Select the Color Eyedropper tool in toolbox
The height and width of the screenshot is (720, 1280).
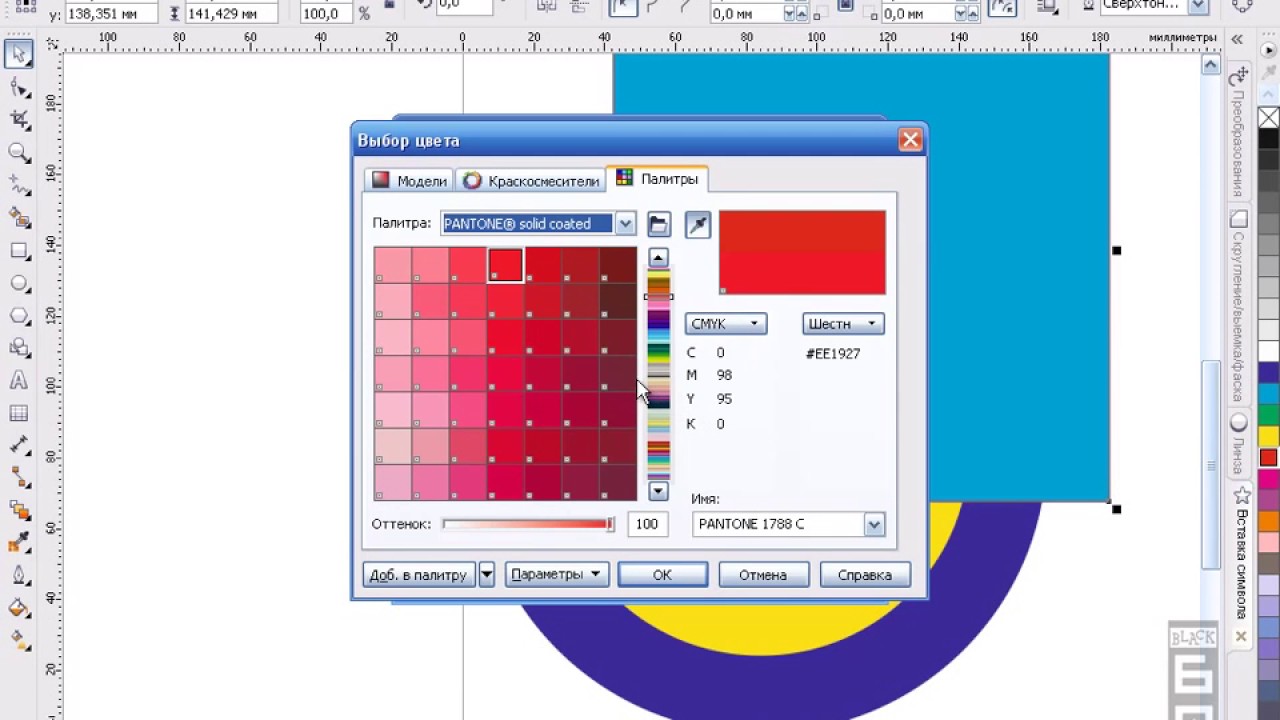18,543
